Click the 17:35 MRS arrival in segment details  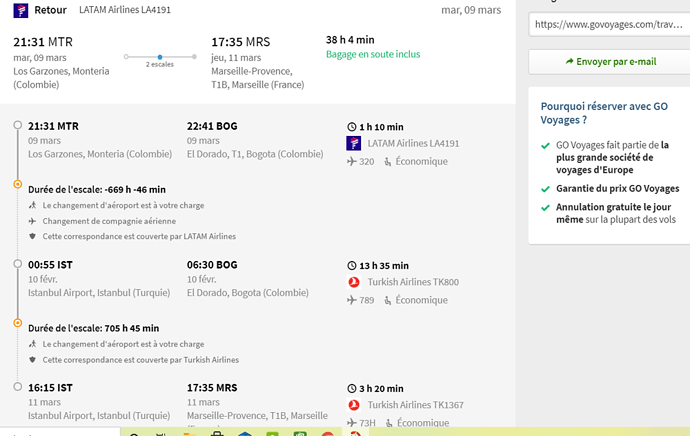pos(212,388)
